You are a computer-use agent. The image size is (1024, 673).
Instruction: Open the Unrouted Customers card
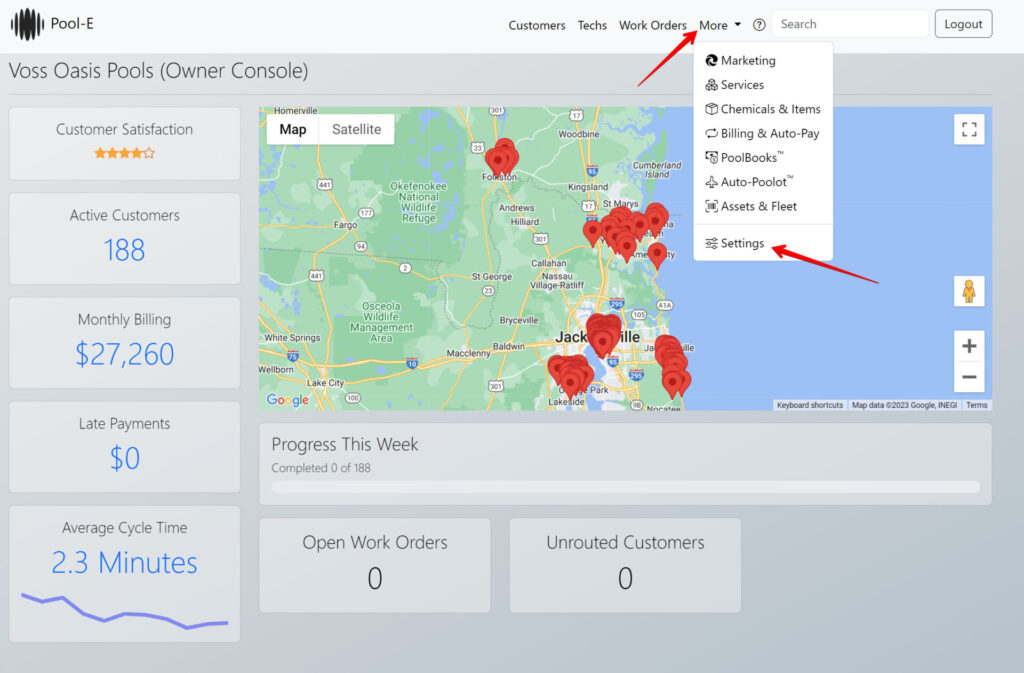(625, 565)
